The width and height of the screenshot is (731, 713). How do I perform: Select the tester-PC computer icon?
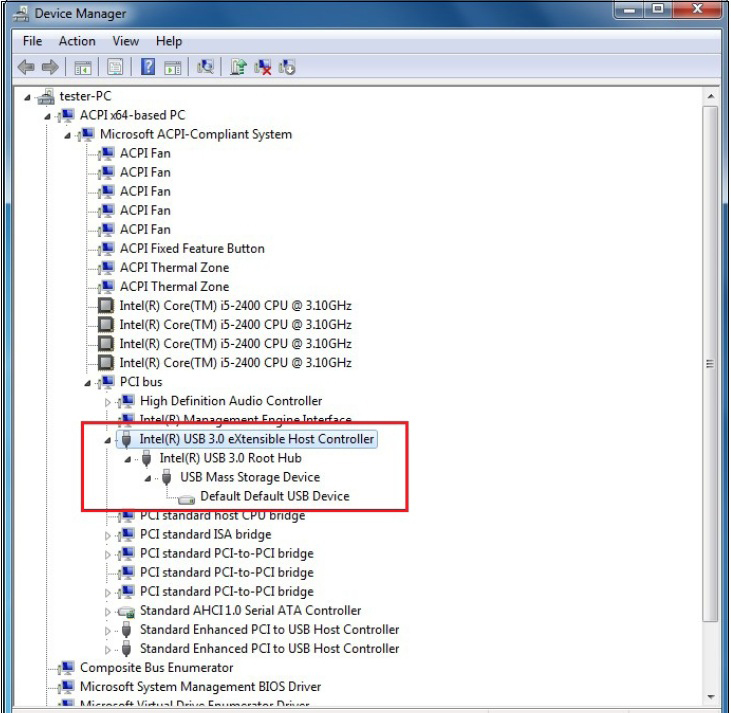(x=46, y=97)
